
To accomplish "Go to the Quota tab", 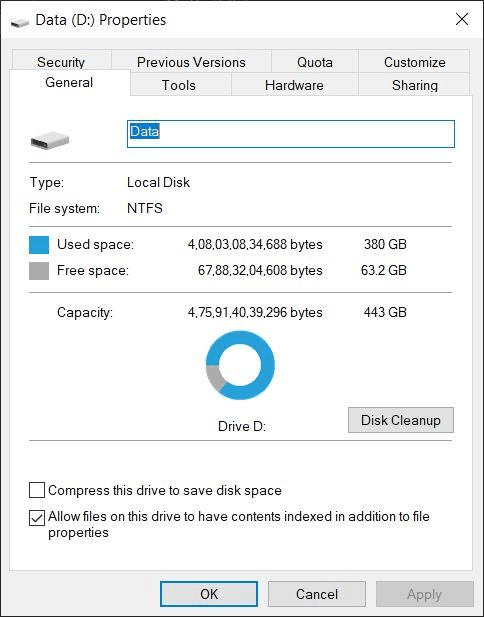I will pyautogui.click(x=315, y=62).
